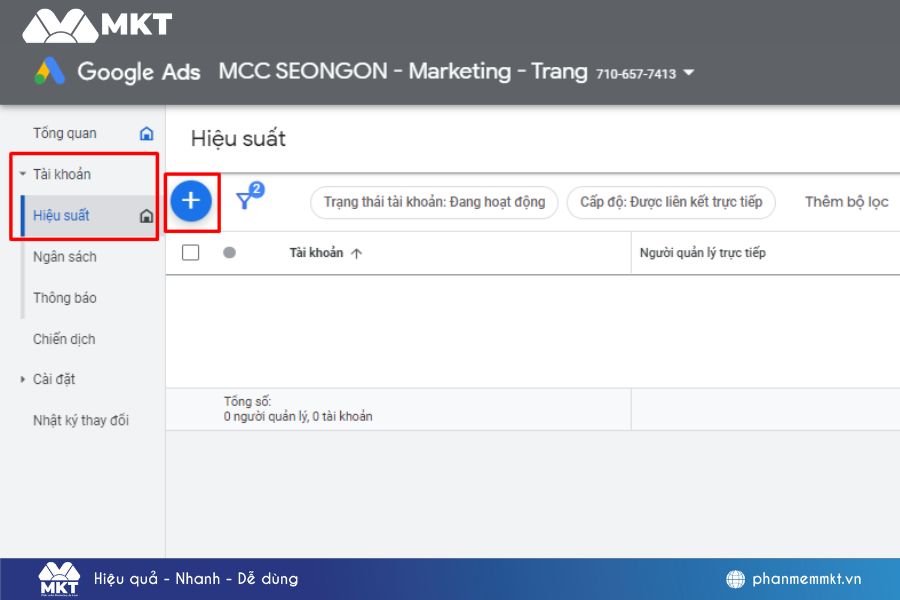Viewport: 900px width, 600px height.
Task: Open Nhật ký thay đổi in sidebar
Action: (x=81, y=420)
